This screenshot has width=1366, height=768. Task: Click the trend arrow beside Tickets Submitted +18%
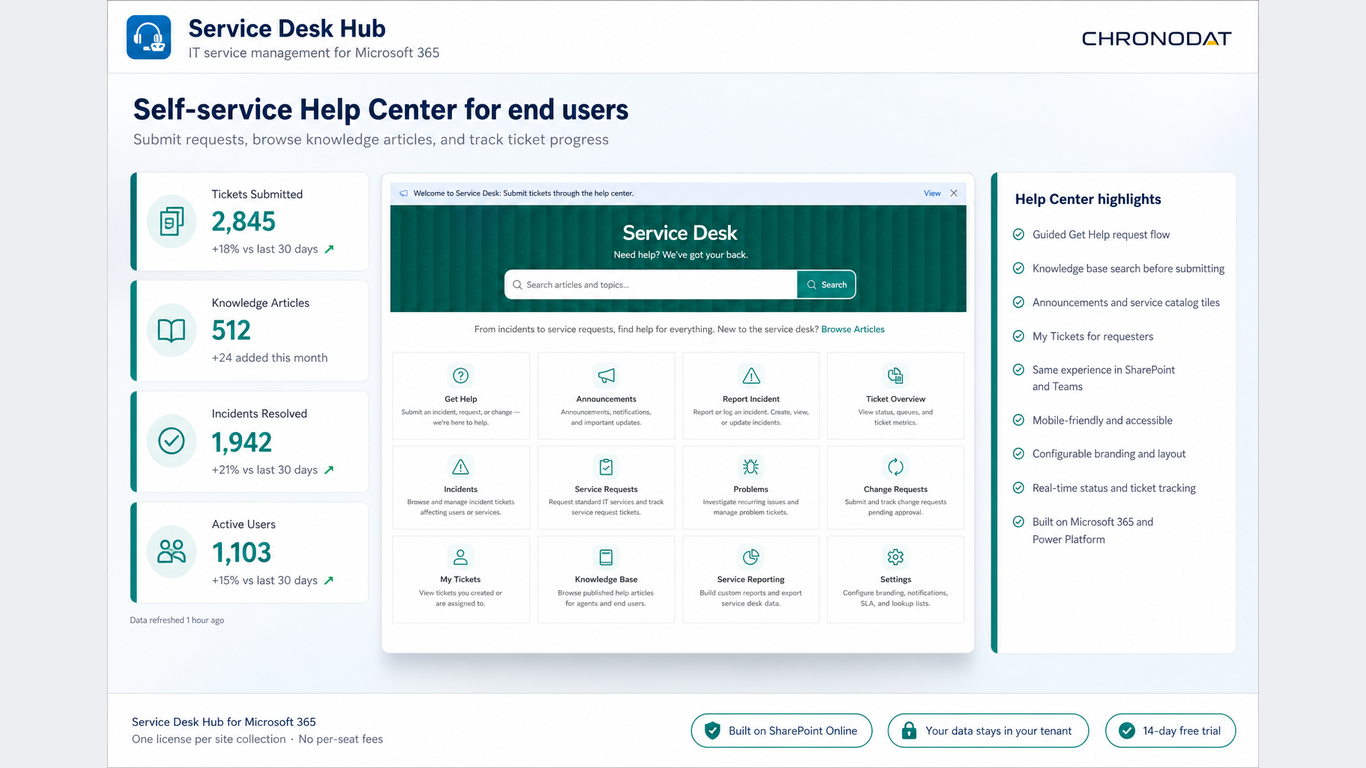(x=329, y=249)
